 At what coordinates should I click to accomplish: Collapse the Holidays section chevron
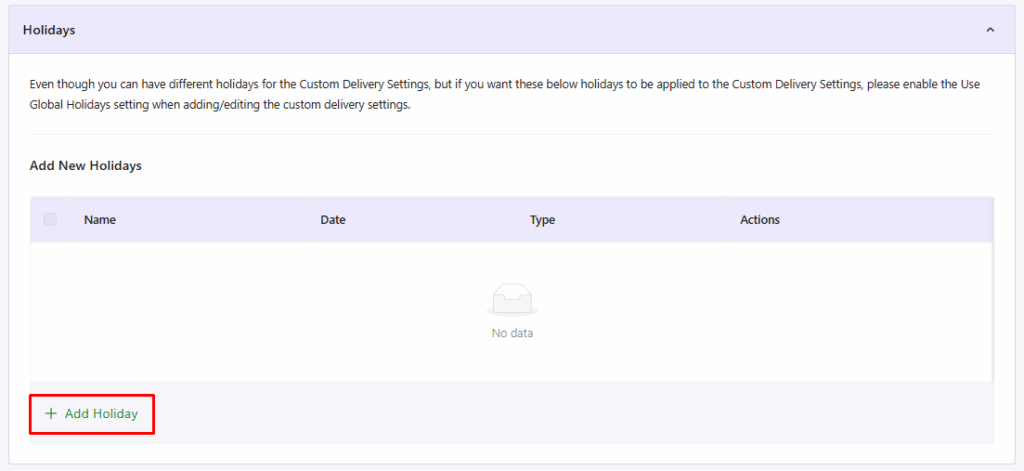pos(990,30)
